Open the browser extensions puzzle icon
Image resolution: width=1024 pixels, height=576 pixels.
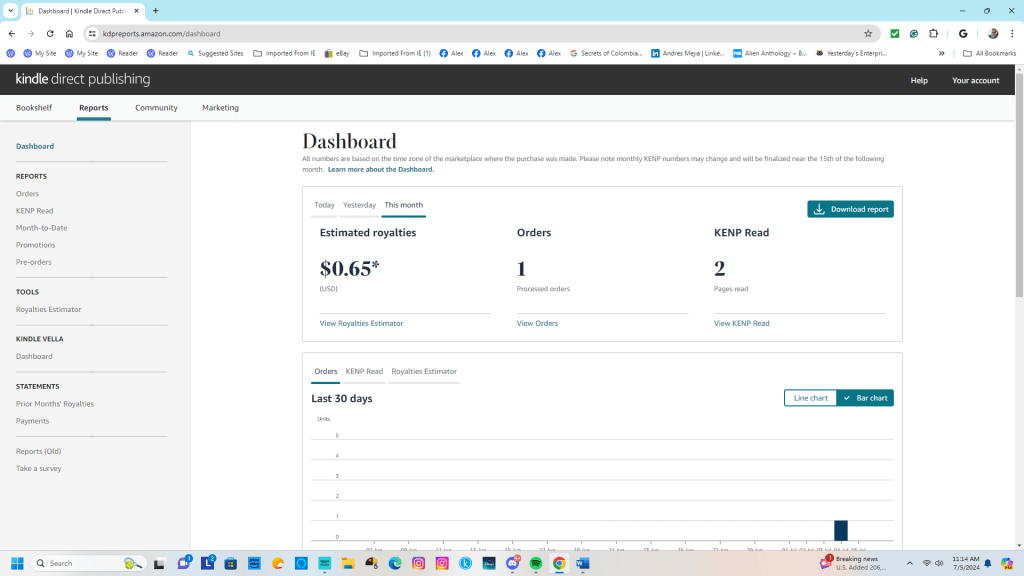click(x=934, y=33)
